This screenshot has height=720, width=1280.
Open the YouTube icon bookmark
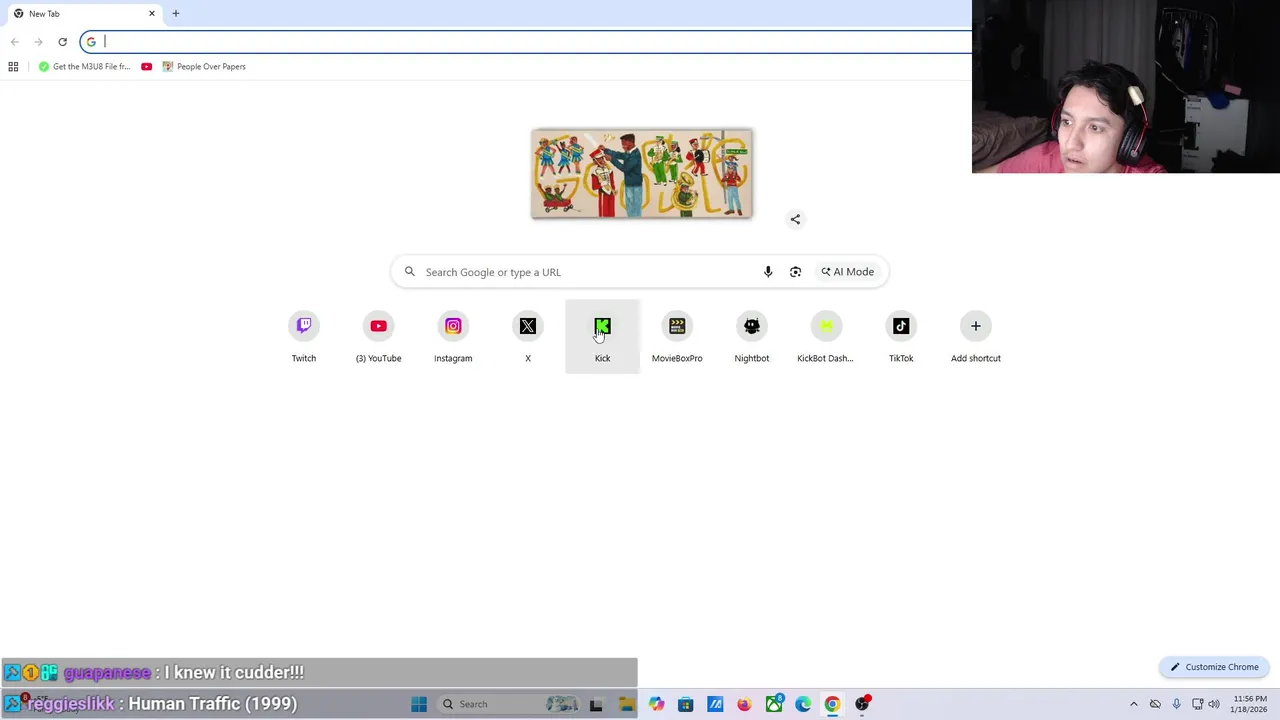pos(147,67)
